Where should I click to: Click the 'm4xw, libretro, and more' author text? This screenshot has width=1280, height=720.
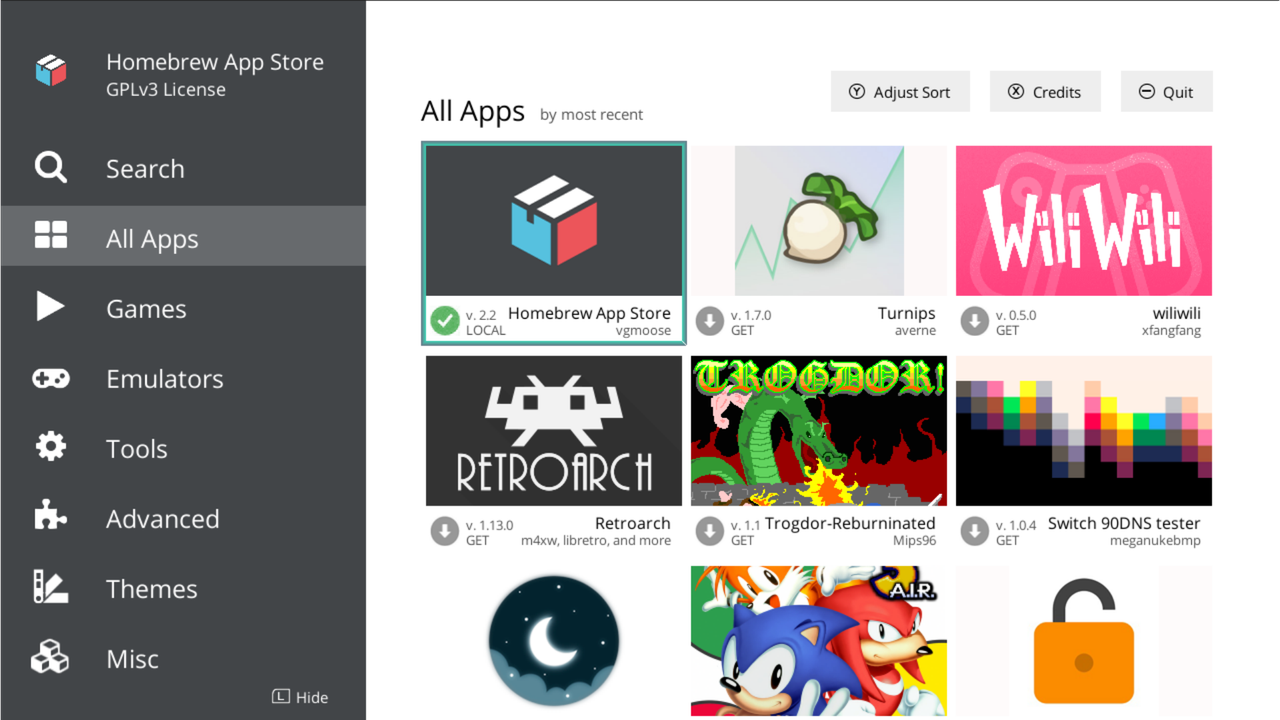[596, 541]
